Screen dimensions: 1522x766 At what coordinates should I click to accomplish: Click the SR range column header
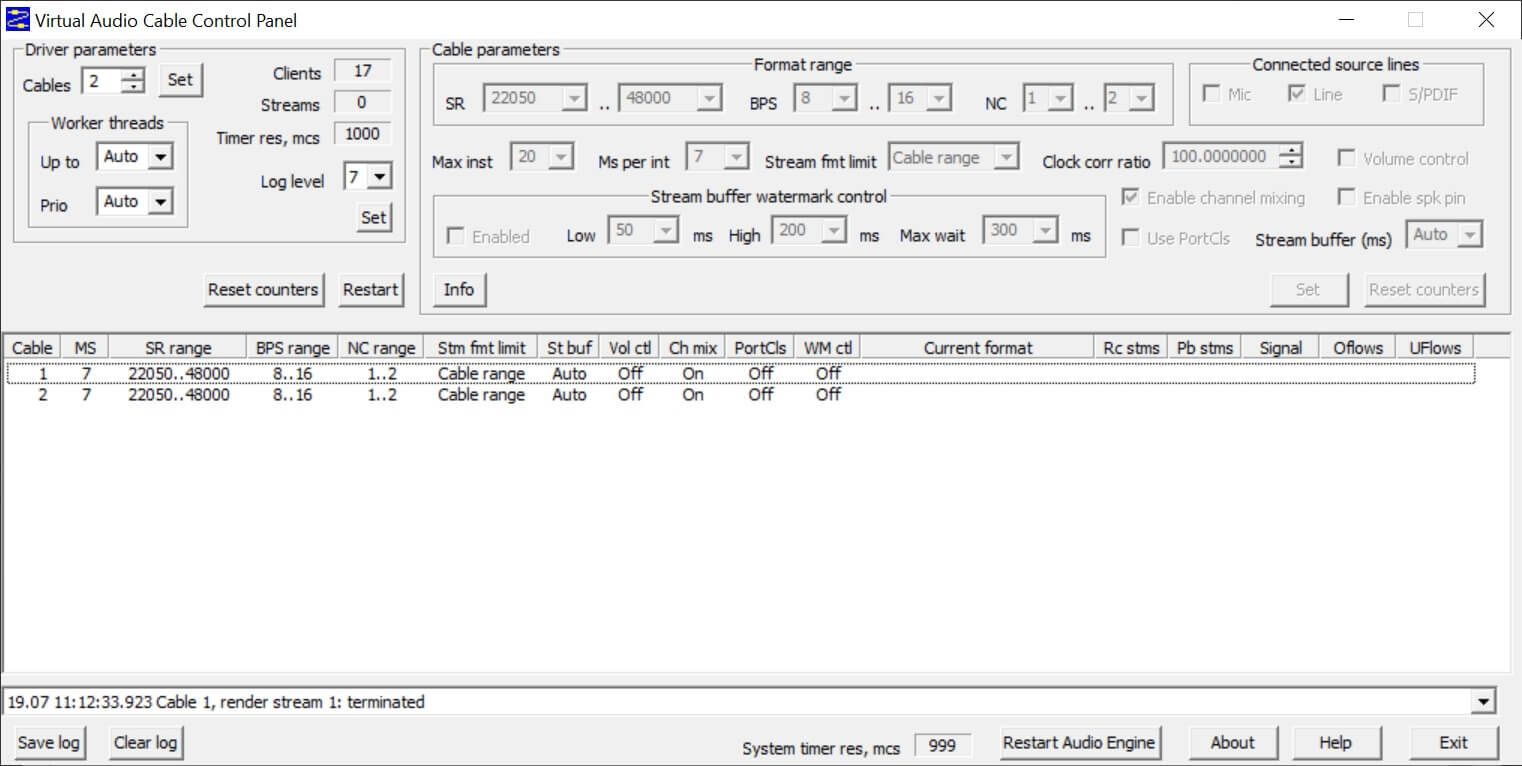click(178, 348)
